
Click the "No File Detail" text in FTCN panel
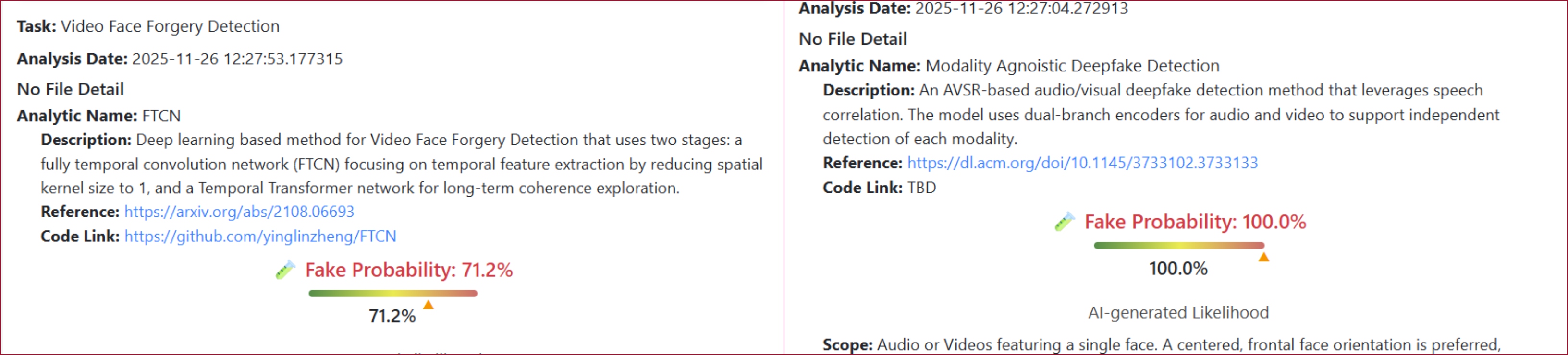coord(71,89)
